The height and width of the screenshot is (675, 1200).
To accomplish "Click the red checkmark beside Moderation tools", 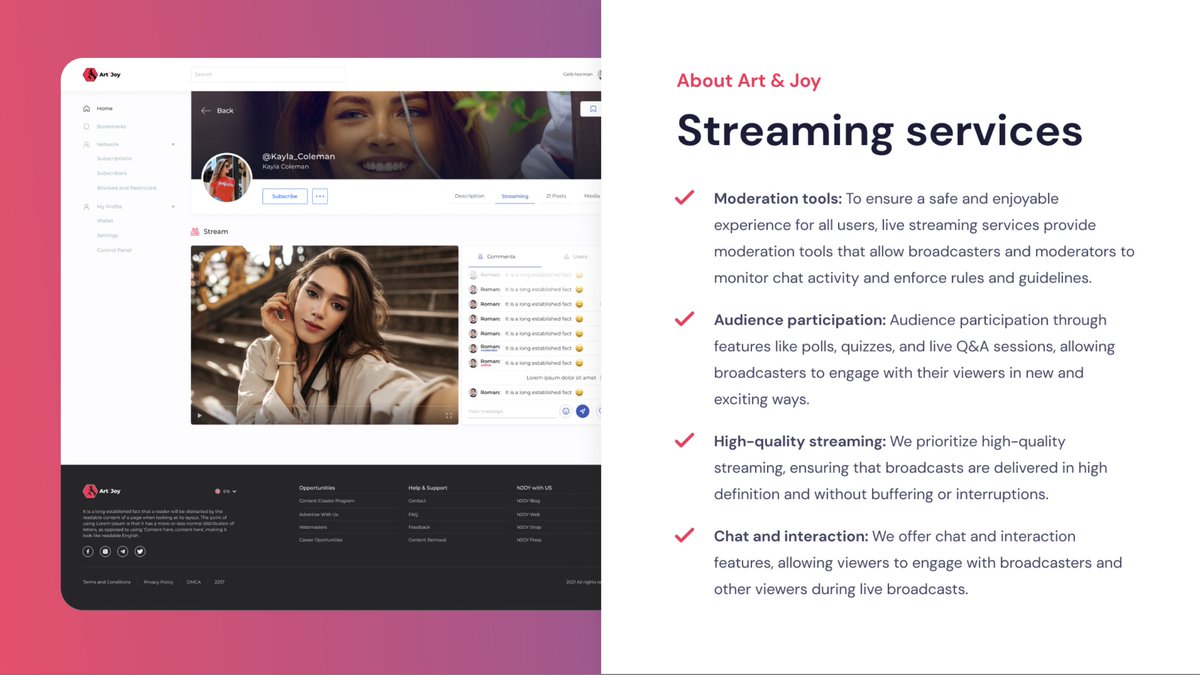I will (684, 198).
